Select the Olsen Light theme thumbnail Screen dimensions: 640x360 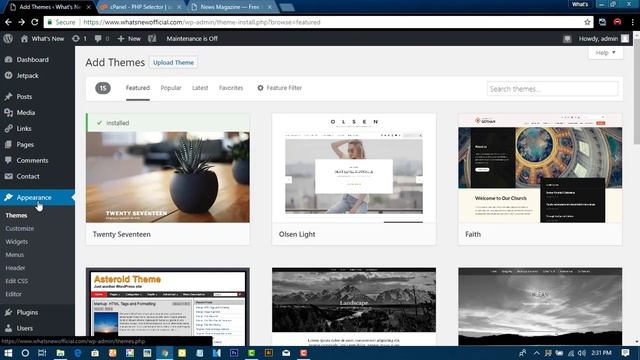(x=354, y=168)
